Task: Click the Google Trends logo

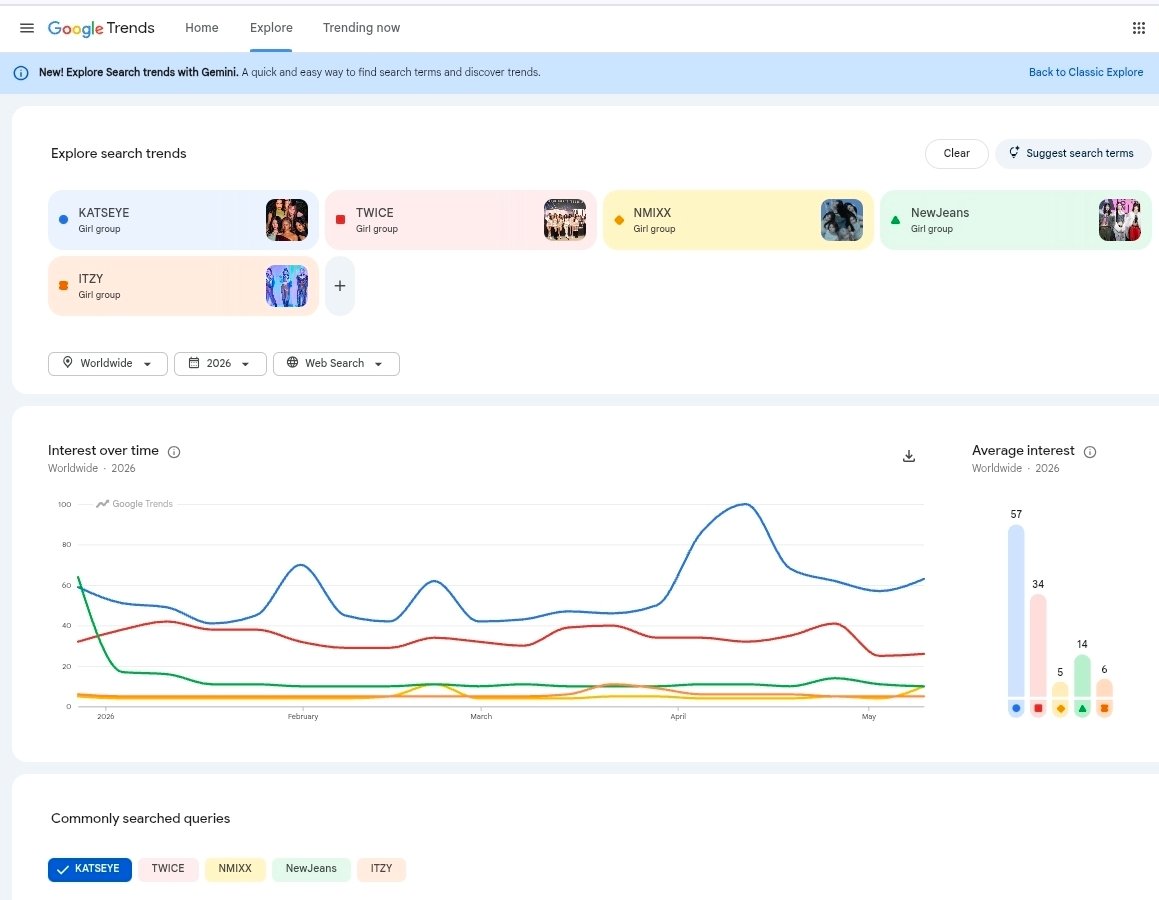Action: coord(101,28)
